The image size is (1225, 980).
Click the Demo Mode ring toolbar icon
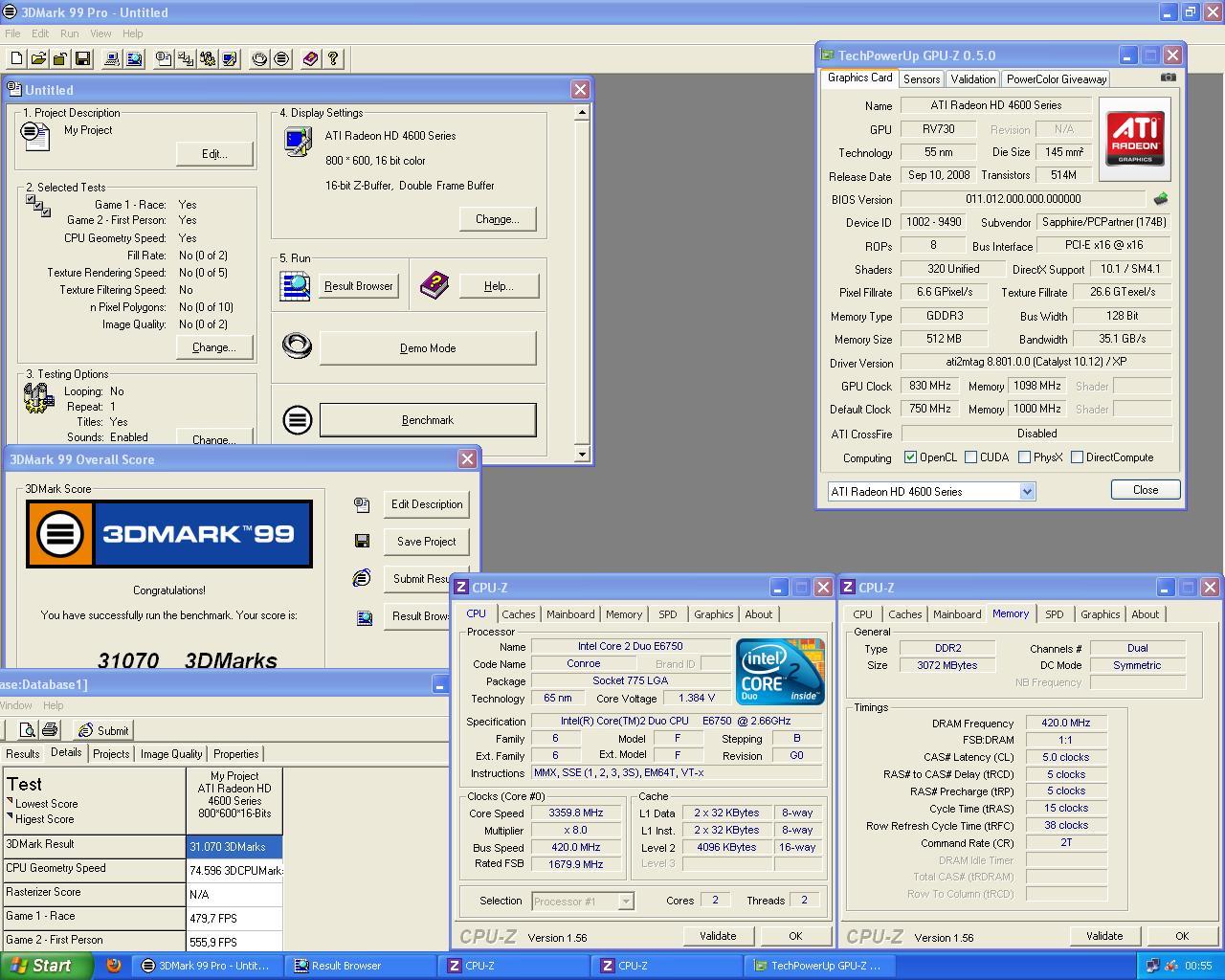coord(259,59)
